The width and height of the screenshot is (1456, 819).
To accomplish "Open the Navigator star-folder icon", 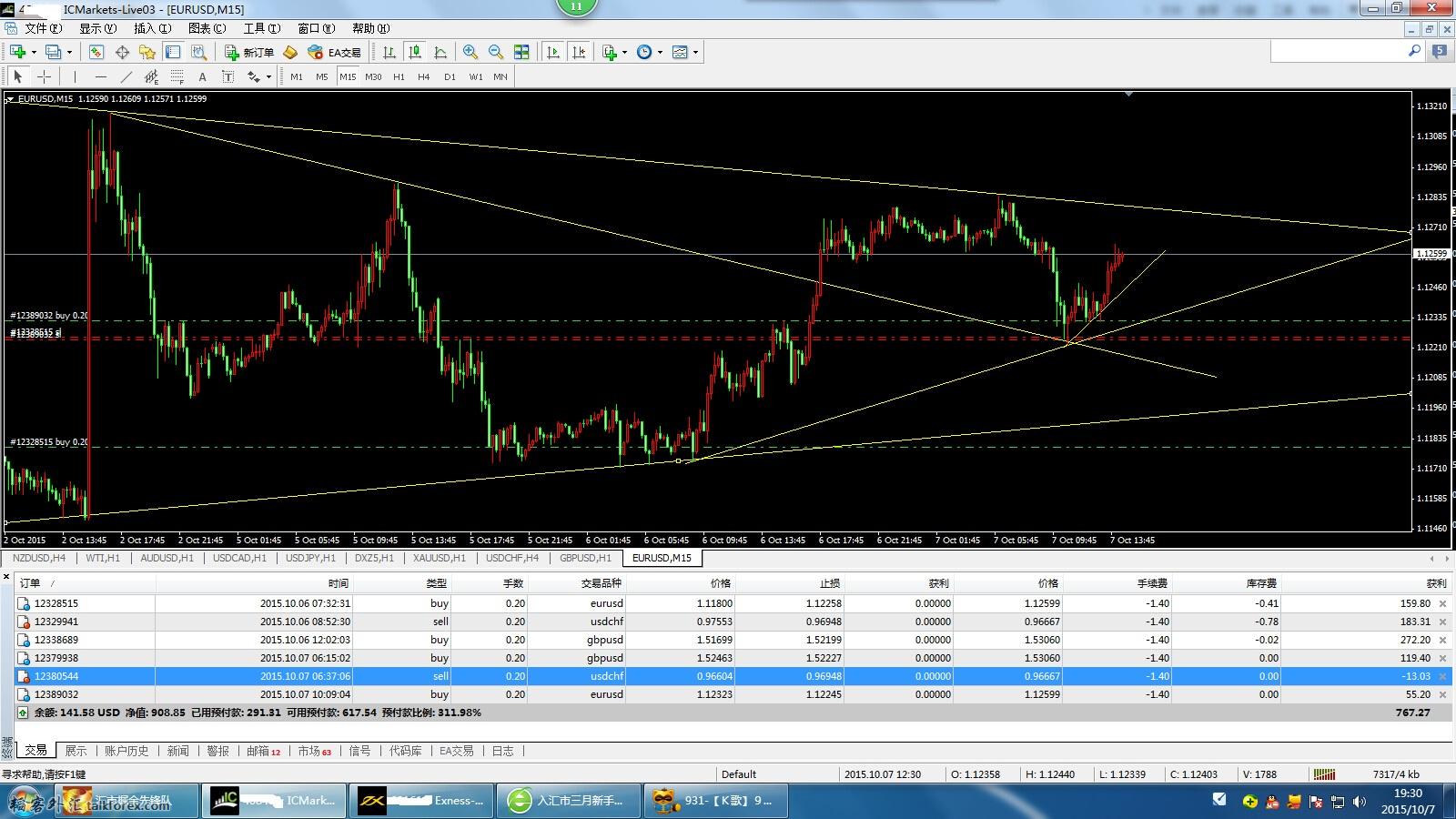I will tap(147, 52).
